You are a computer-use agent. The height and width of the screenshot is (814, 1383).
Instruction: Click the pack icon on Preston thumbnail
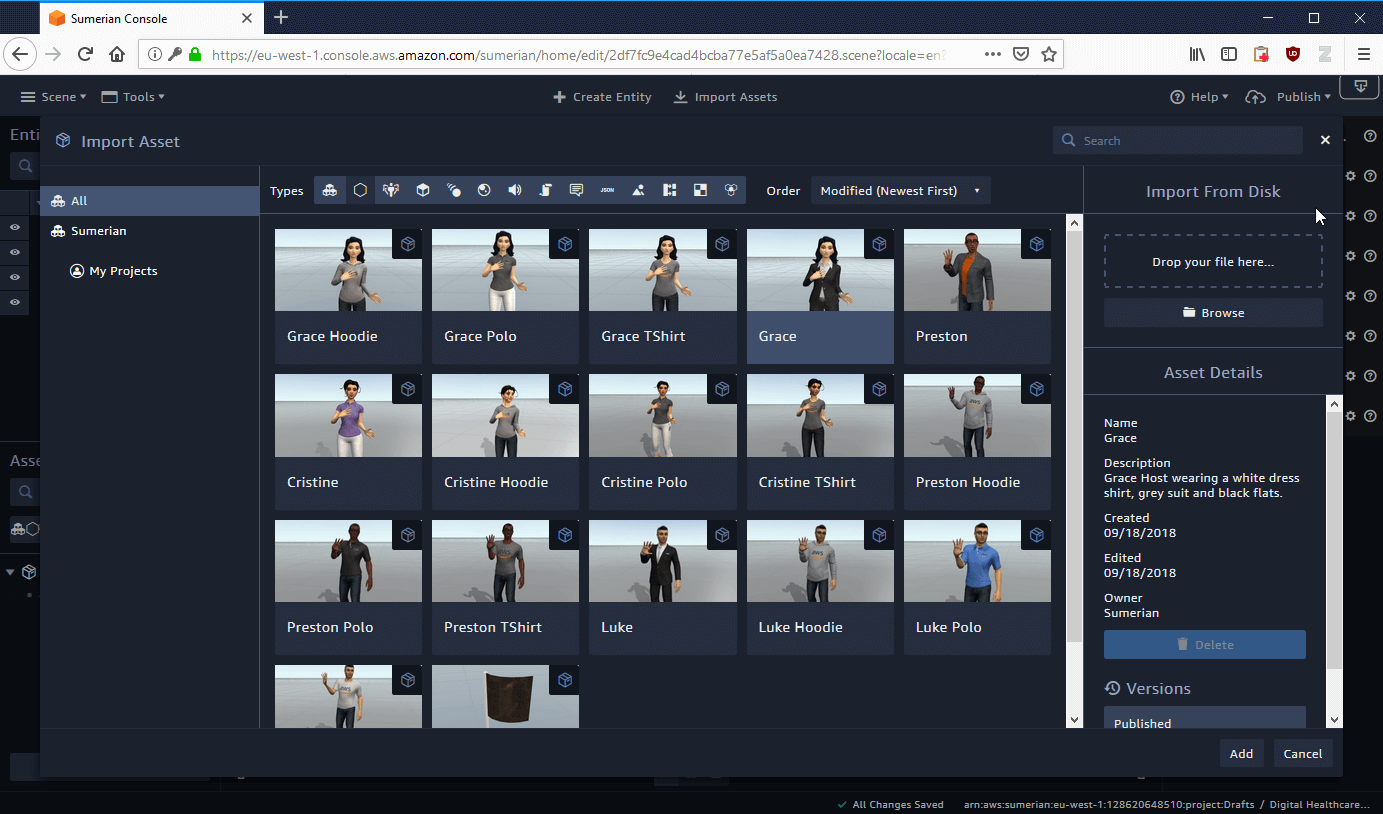(x=1036, y=244)
